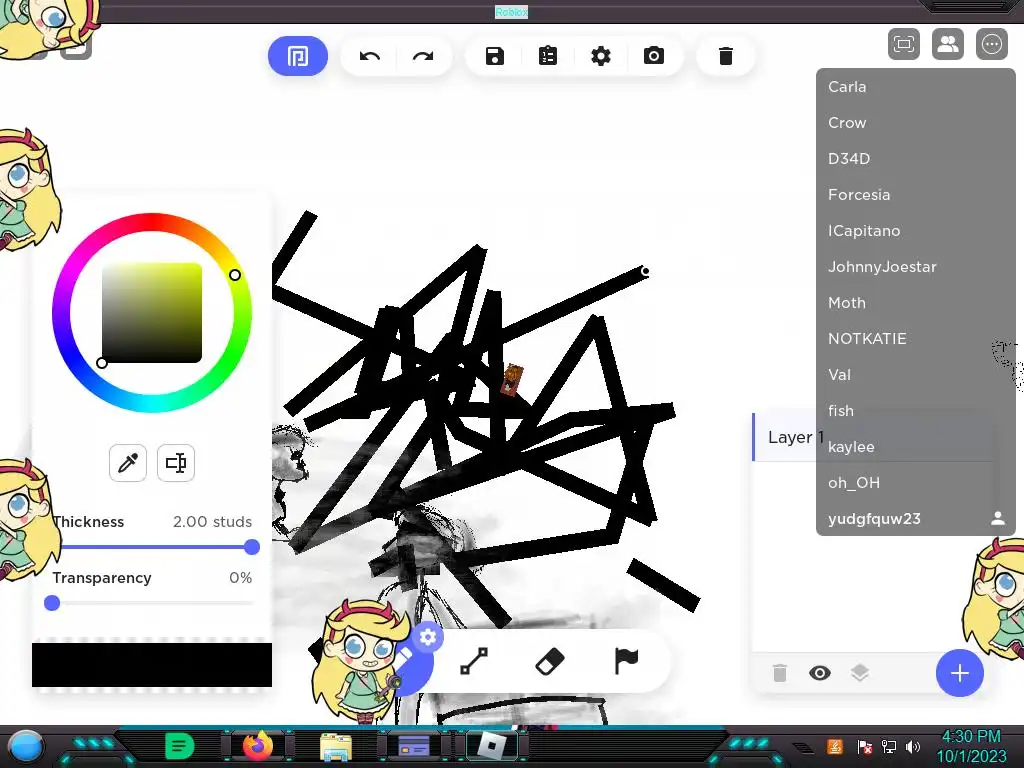Pick a color with the eyedropper tool
The width and height of the screenshot is (1024, 768).
pos(128,463)
